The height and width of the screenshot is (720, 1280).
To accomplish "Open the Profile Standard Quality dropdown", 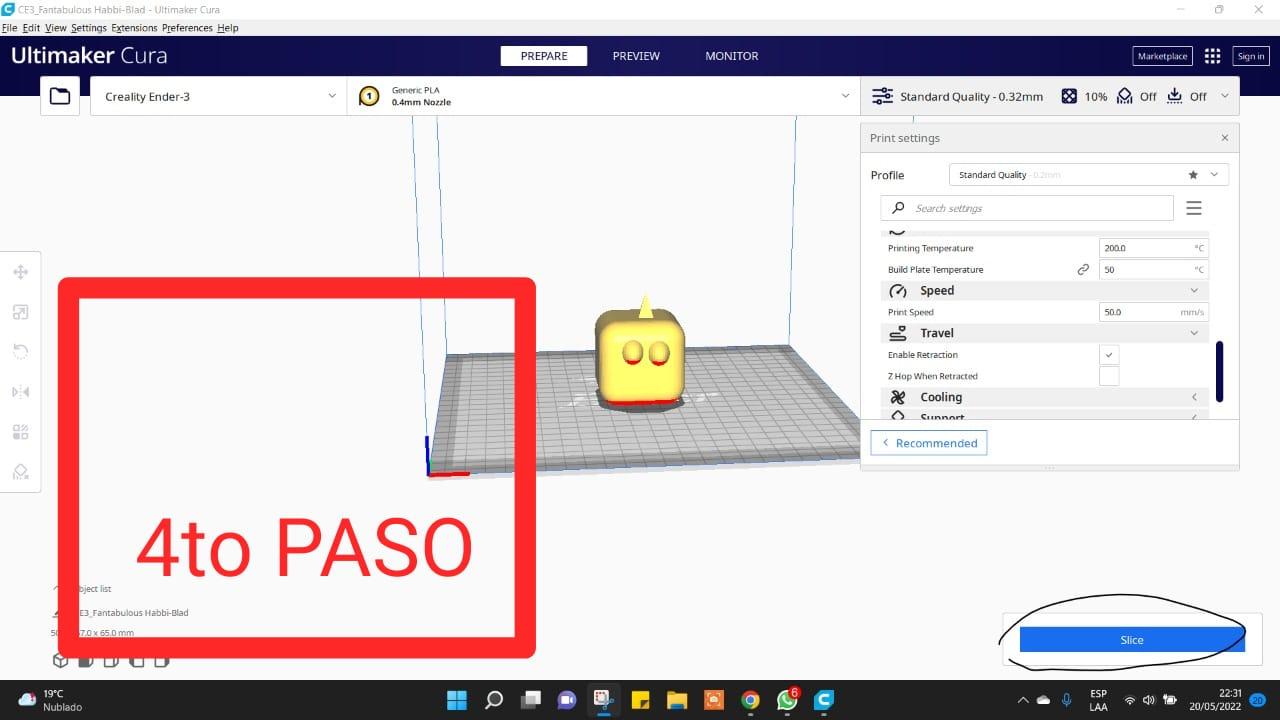I will pos(1088,175).
